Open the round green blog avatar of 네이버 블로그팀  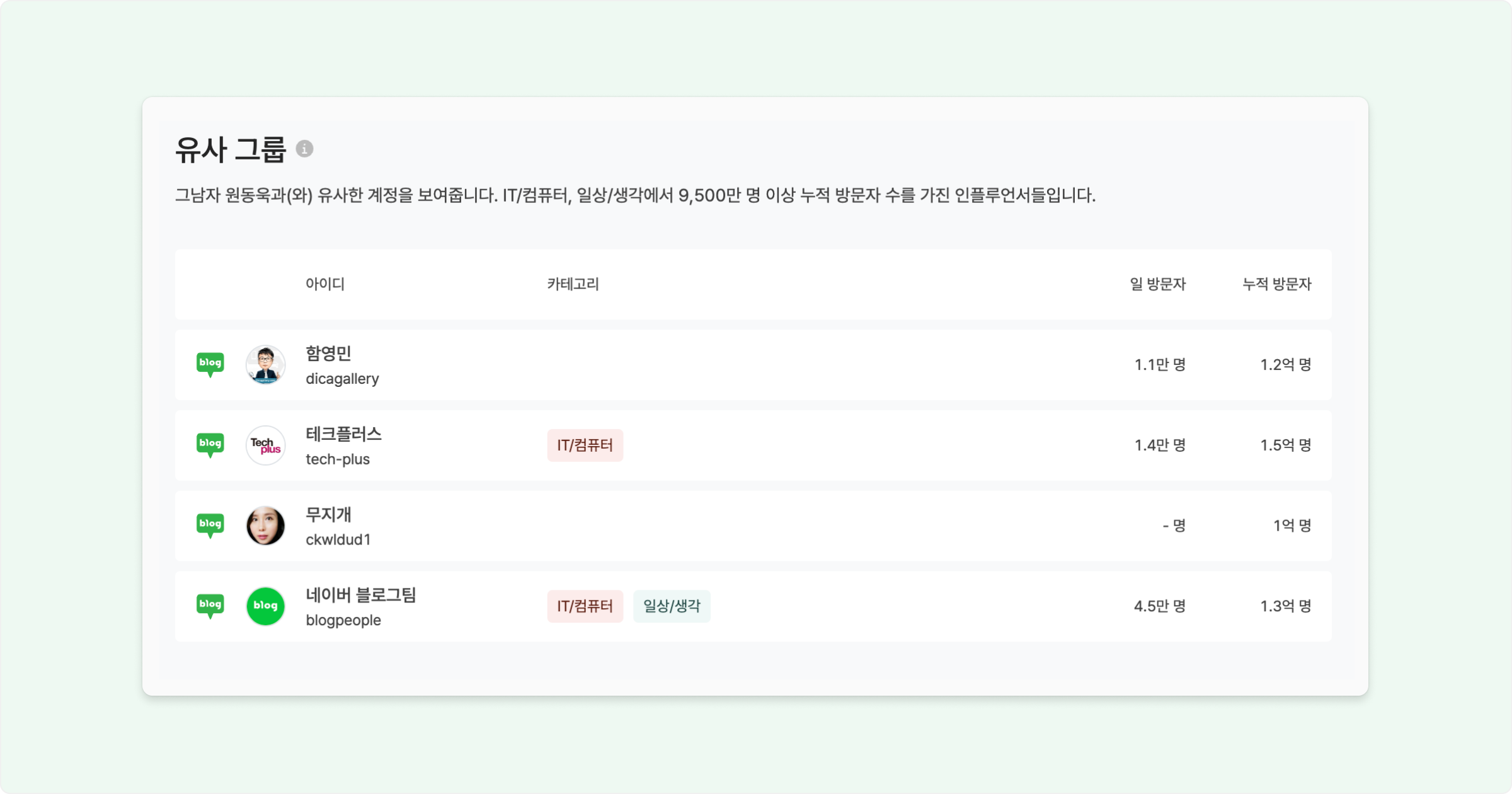tap(265, 606)
